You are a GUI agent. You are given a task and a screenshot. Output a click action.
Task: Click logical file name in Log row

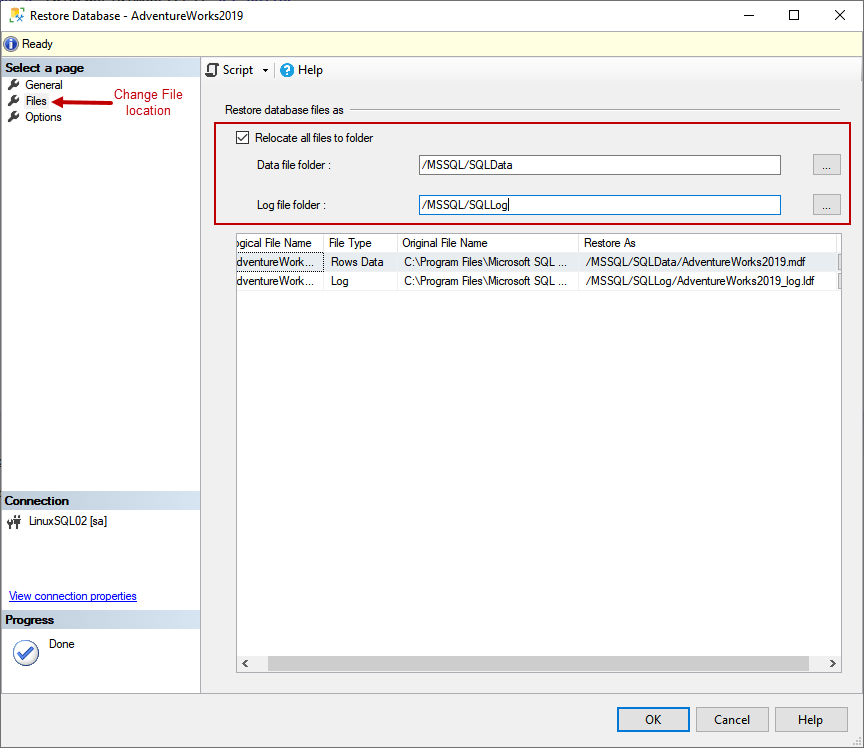(280, 281)
